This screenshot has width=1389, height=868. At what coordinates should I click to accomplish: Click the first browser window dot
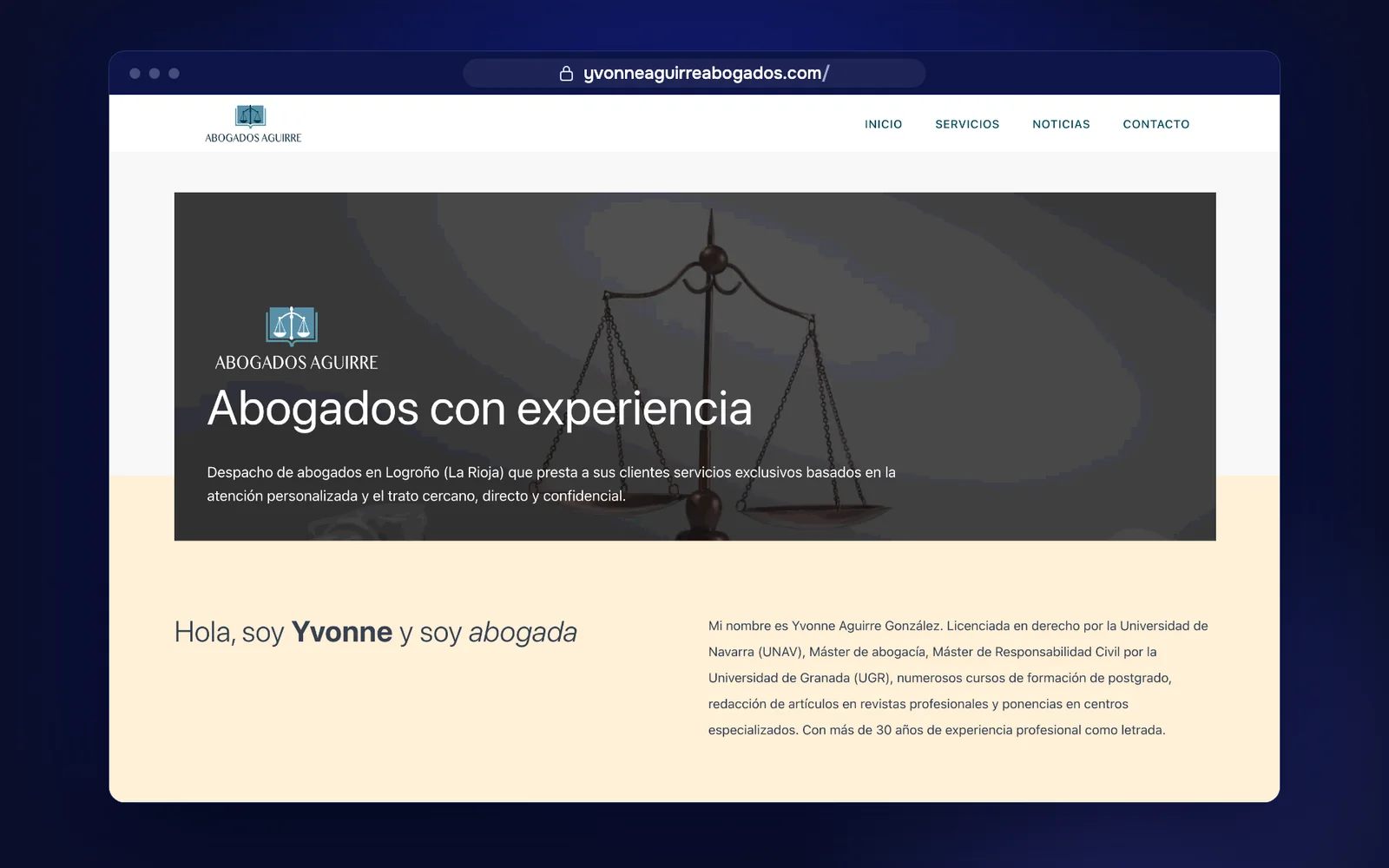pos(135,74)
